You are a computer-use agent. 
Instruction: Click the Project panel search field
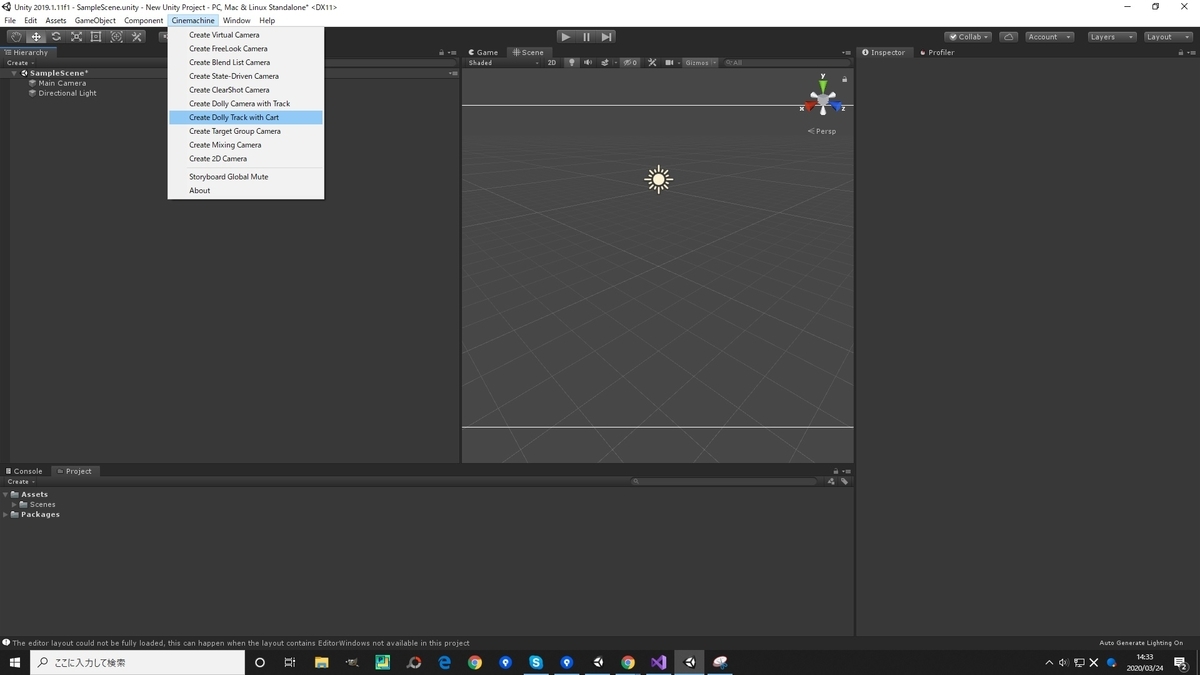click(x=726, y=481)
